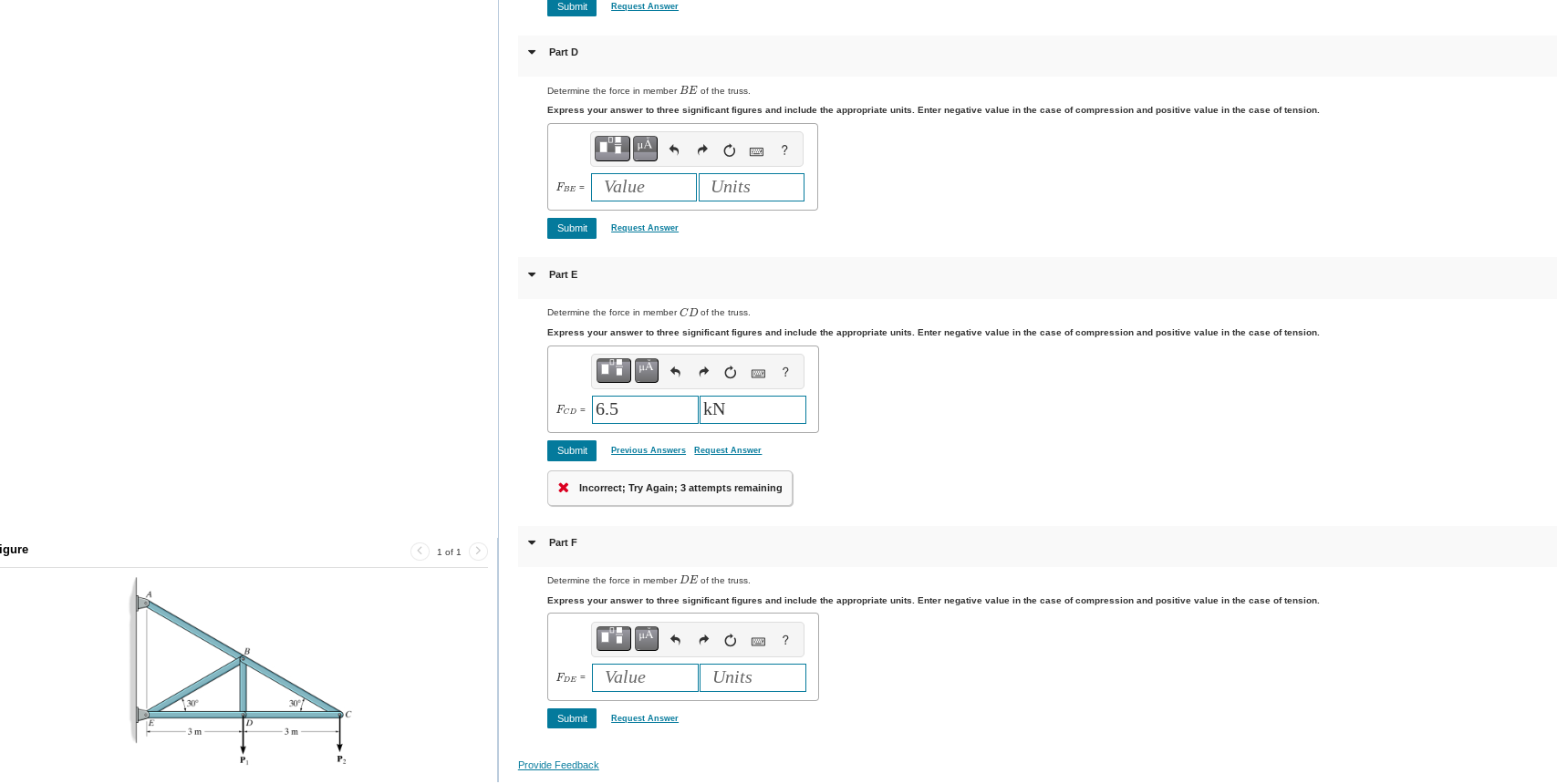Submit Part D answer
Viewport: 1557px width, 784px height.
(572, 228)
